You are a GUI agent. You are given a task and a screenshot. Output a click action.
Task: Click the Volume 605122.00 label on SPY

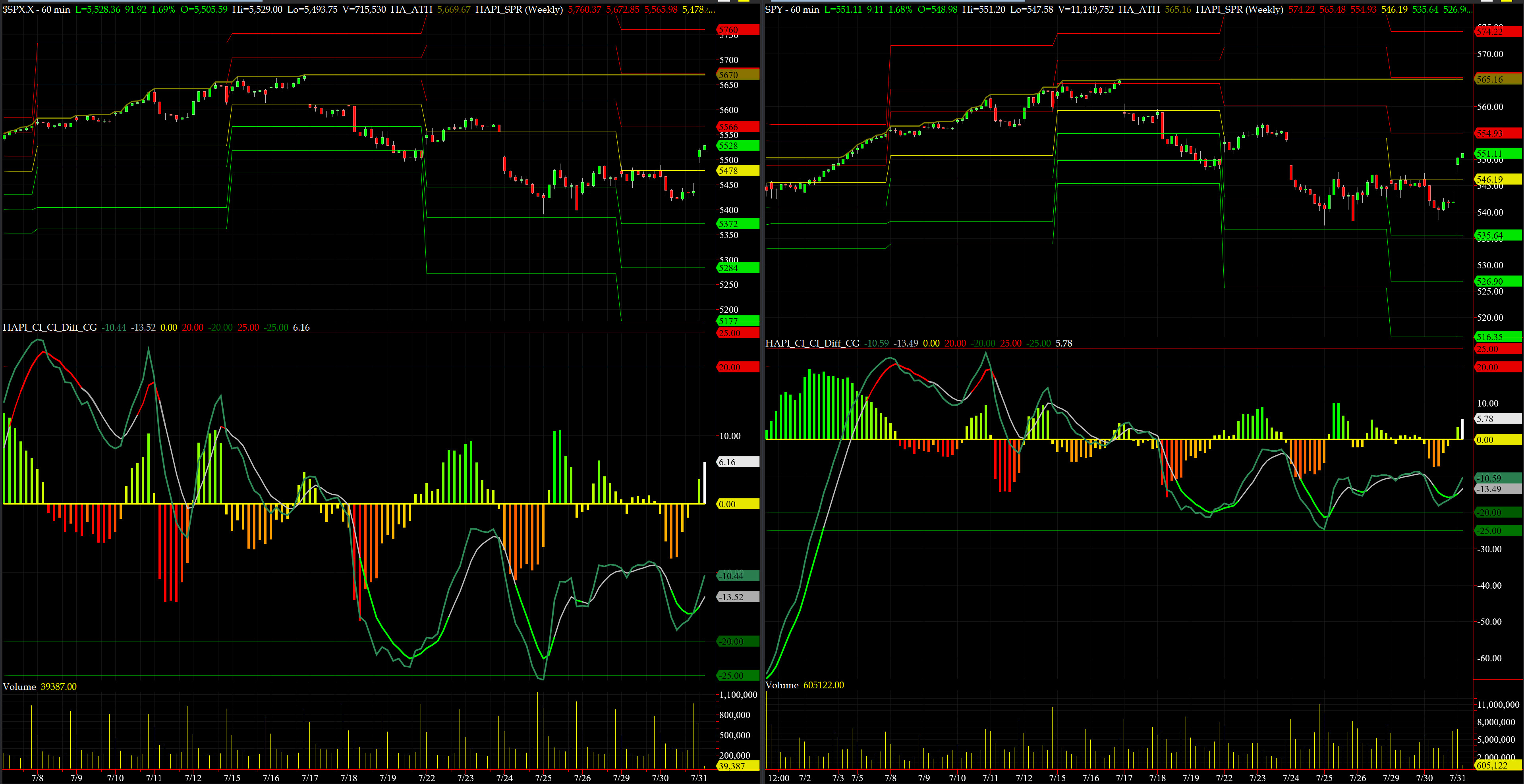[x=805, y=685]
